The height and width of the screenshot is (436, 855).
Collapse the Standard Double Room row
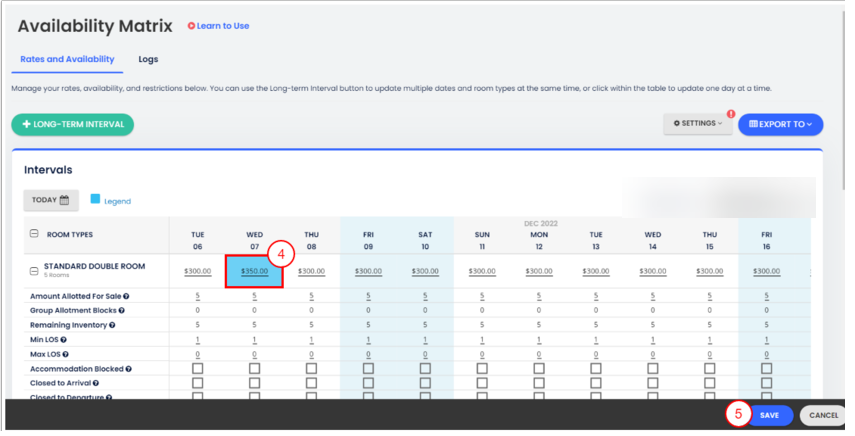click(34, 270)
